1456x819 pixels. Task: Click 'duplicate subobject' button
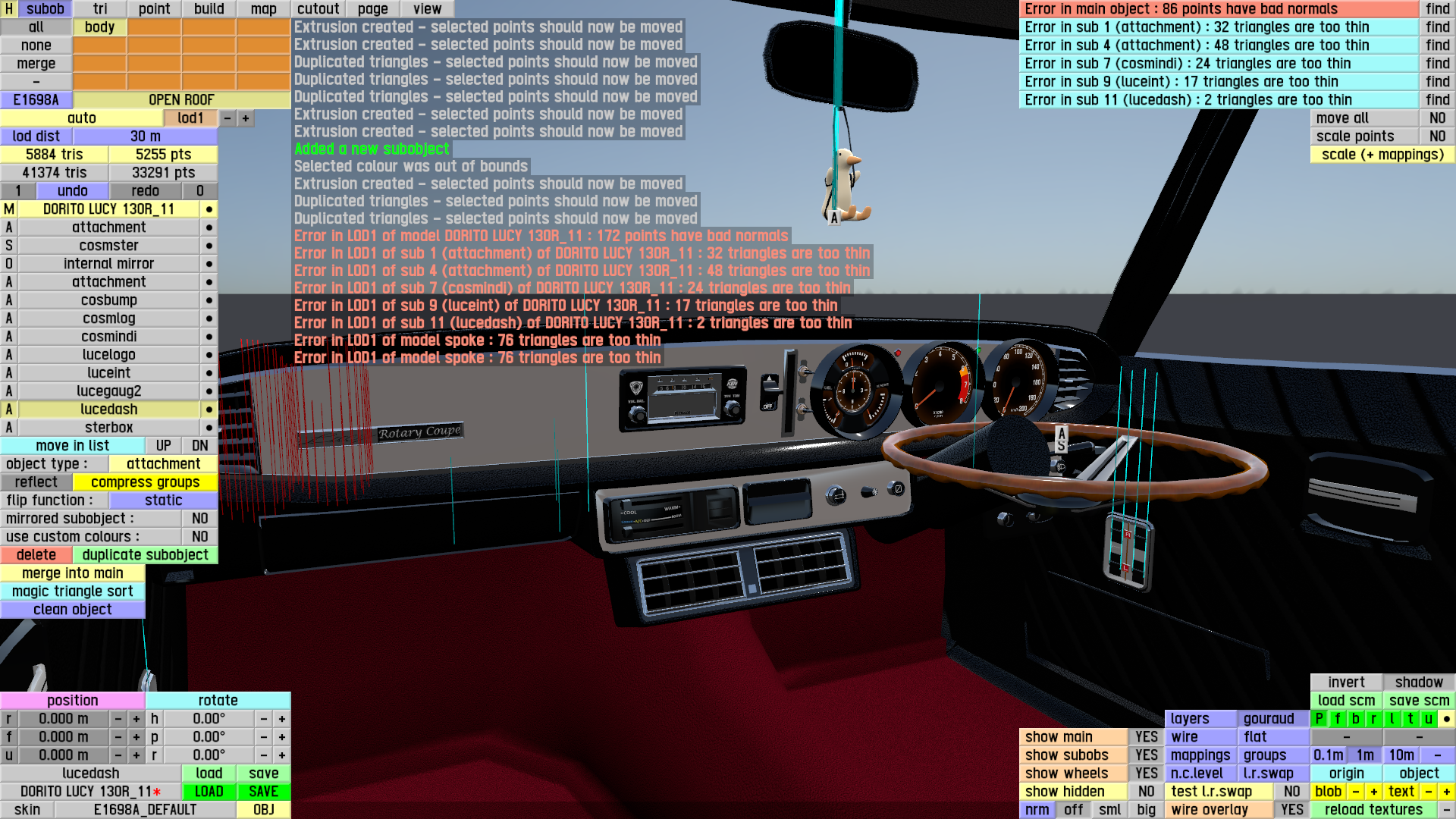tap(145, 555)
